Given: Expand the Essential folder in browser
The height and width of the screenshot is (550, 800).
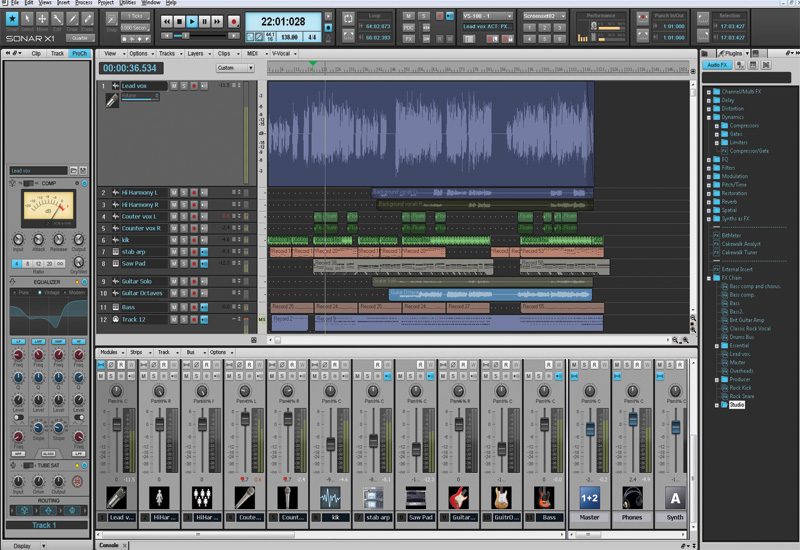Looking at the screenshot, I should (x=717, y=346).
